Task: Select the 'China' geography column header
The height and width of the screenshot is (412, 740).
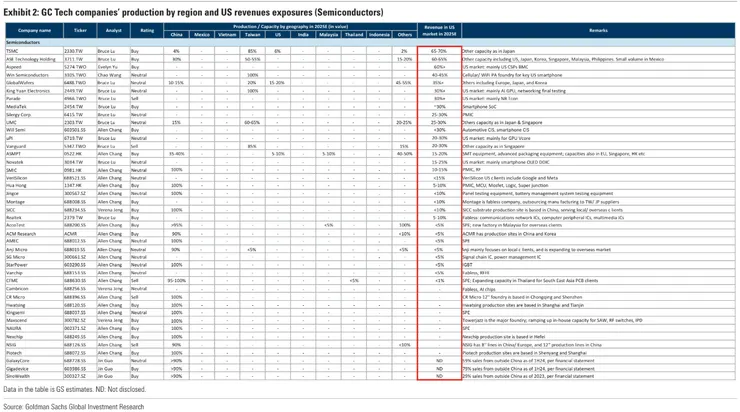Action: click(x=177, y=34)
